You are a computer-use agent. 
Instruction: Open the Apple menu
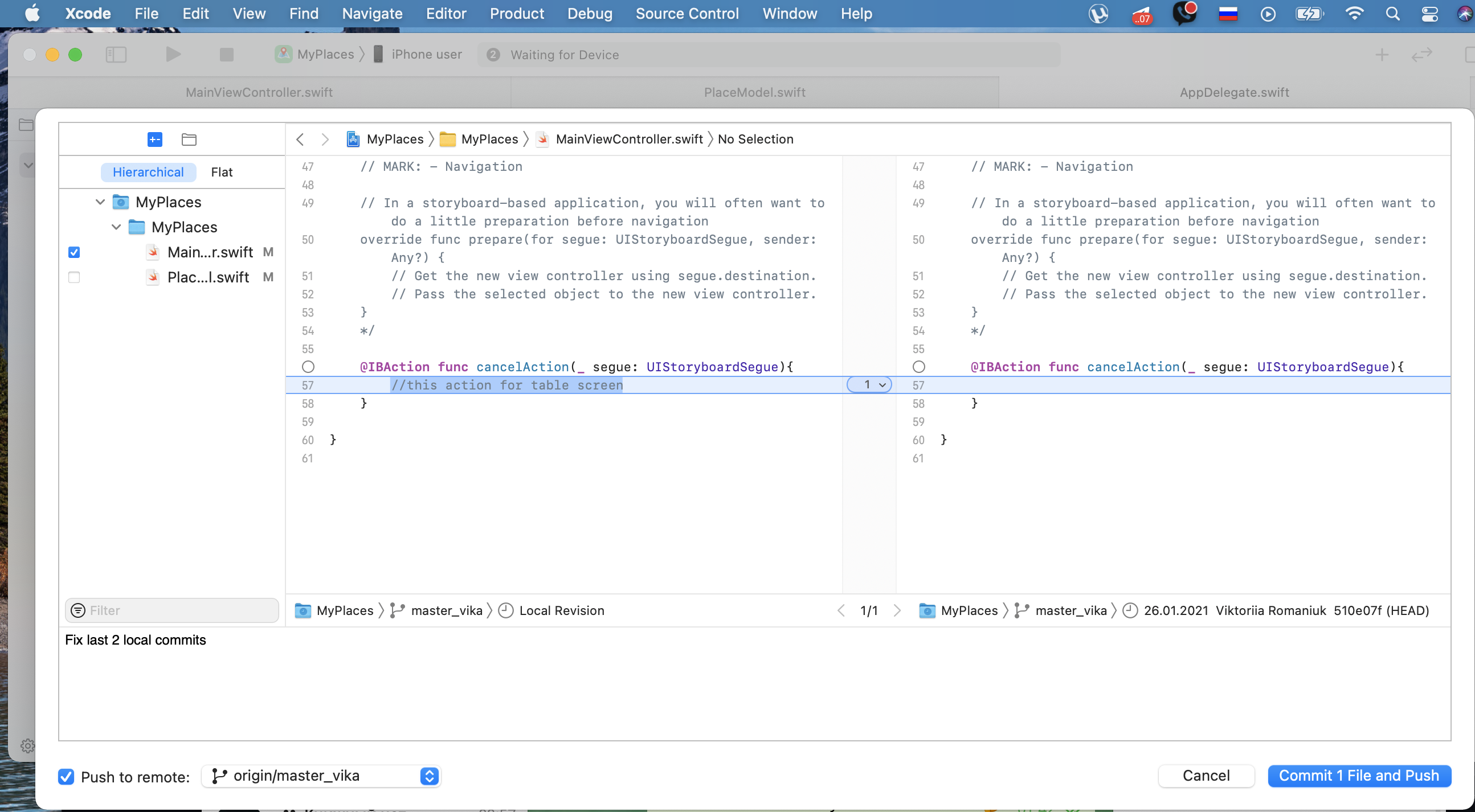(32, 13)
